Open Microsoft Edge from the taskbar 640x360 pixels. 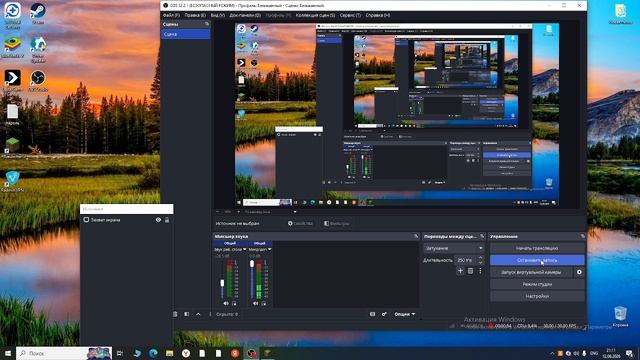coord(153,353)
